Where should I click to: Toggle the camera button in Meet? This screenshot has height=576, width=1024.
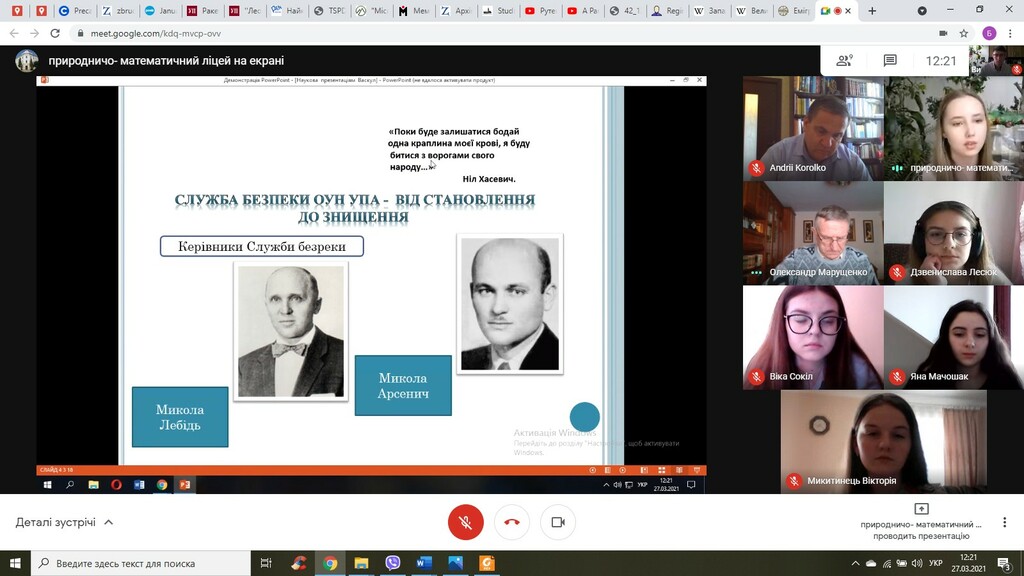(558, 522)
